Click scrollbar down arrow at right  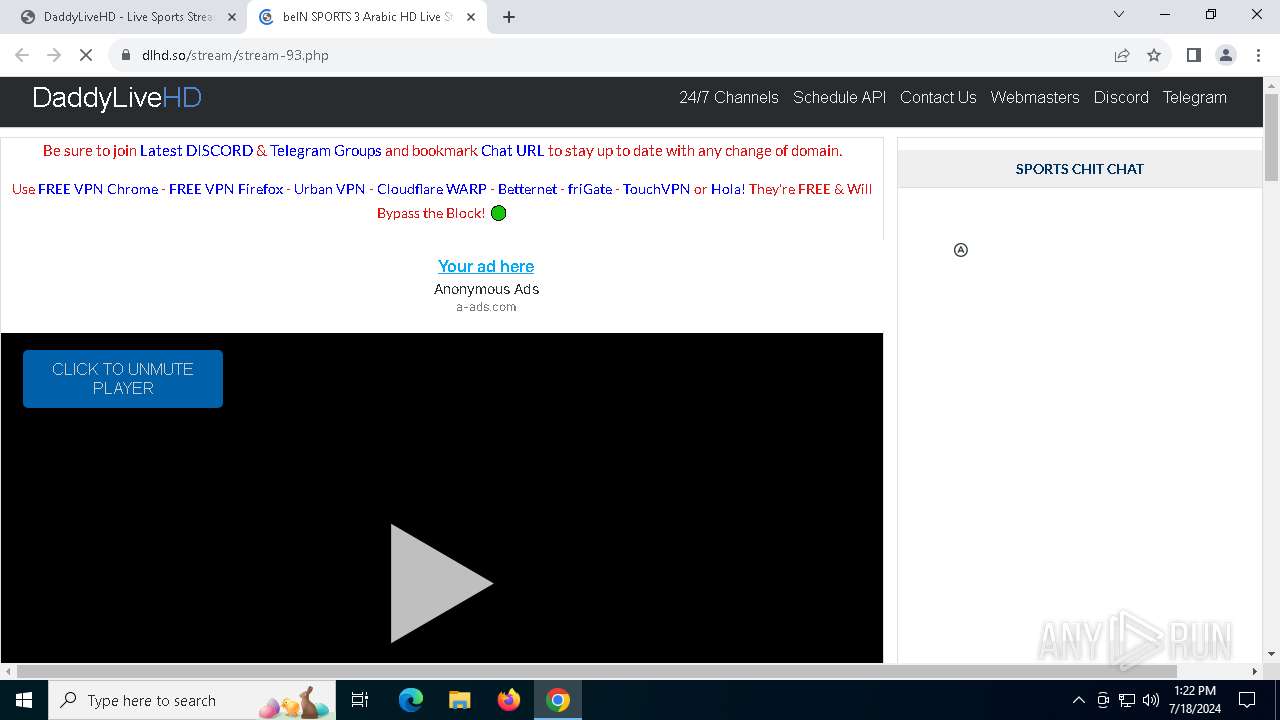pos(1271,654)
